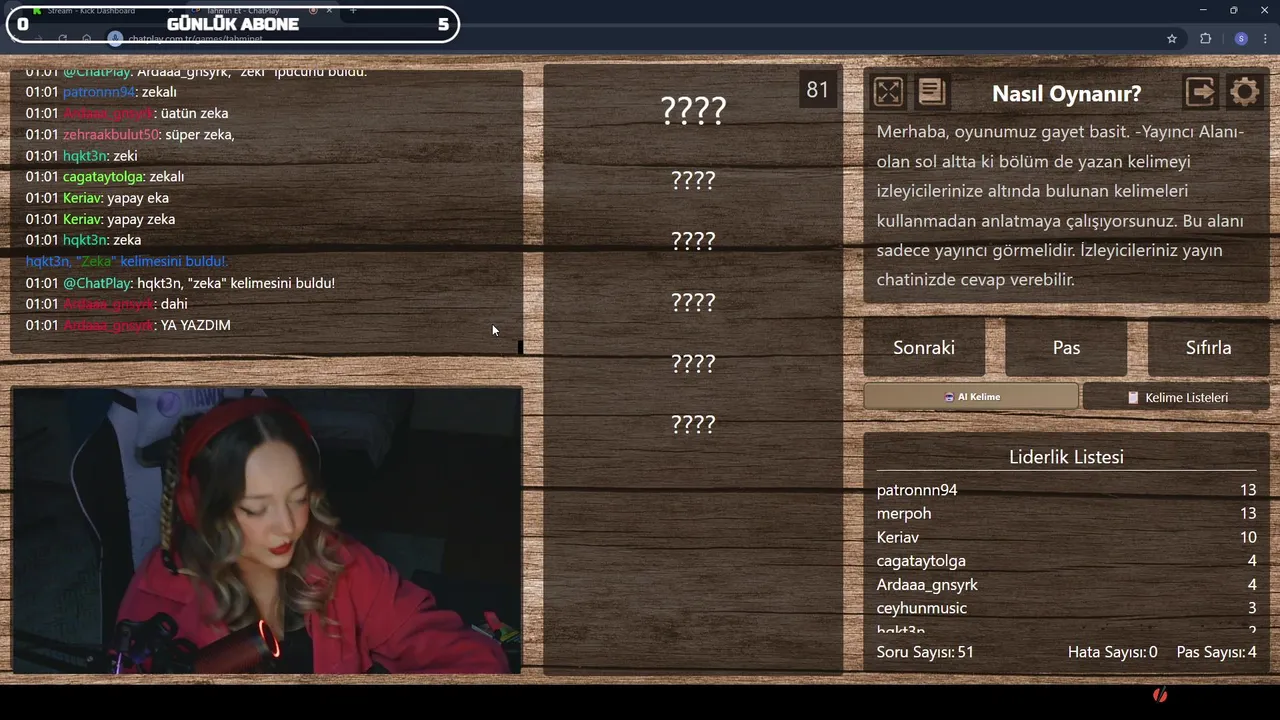
Task: Click the Pas Sayısı: 4 counter
Action: point(1216,652)
